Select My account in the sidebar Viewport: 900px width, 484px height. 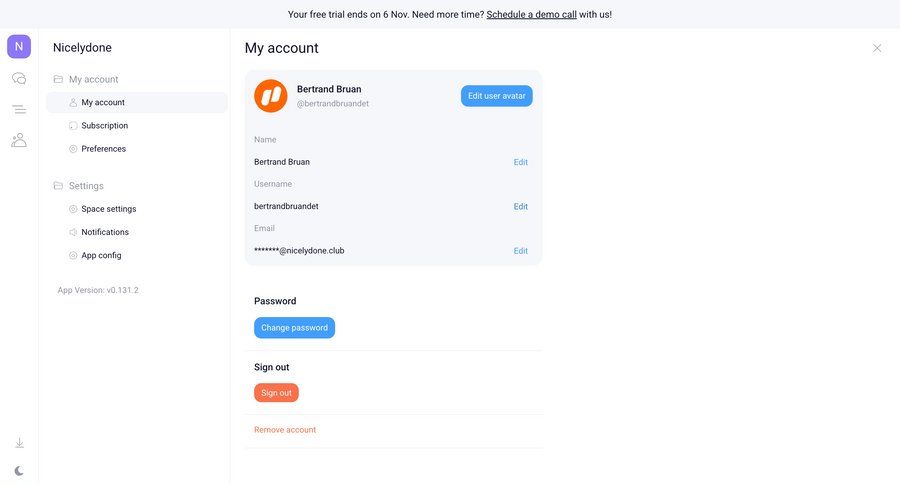[x=103, y=102]
